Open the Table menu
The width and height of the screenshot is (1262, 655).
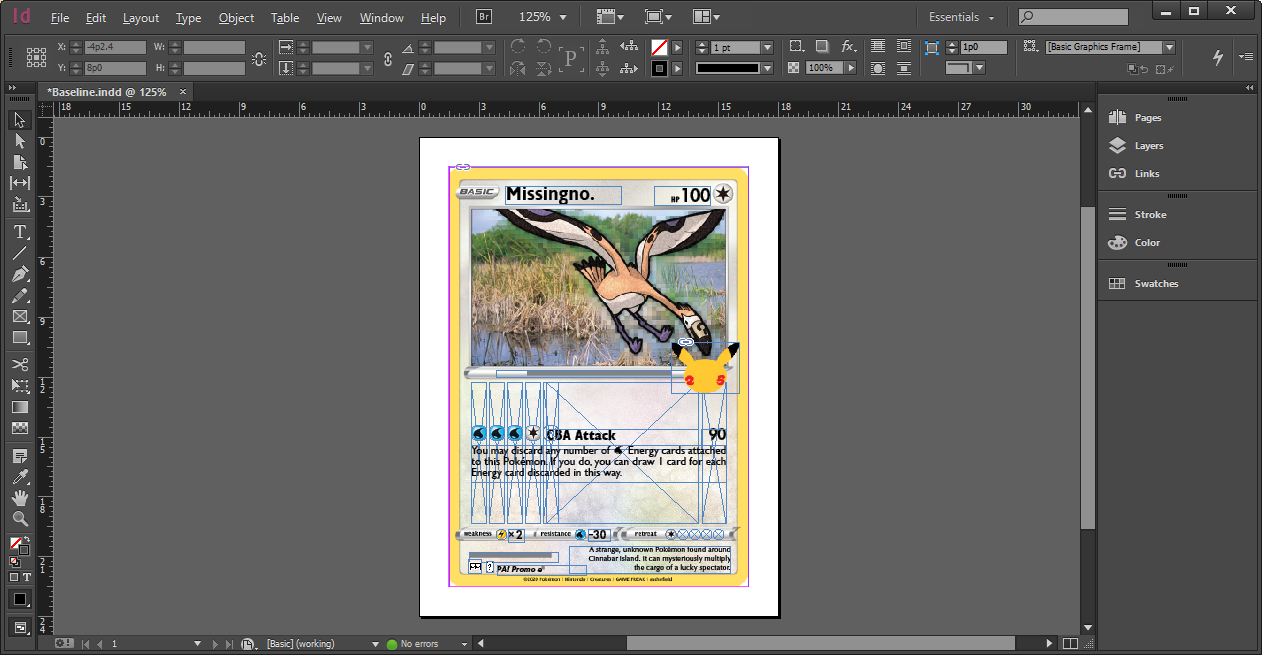click(285, 18)
